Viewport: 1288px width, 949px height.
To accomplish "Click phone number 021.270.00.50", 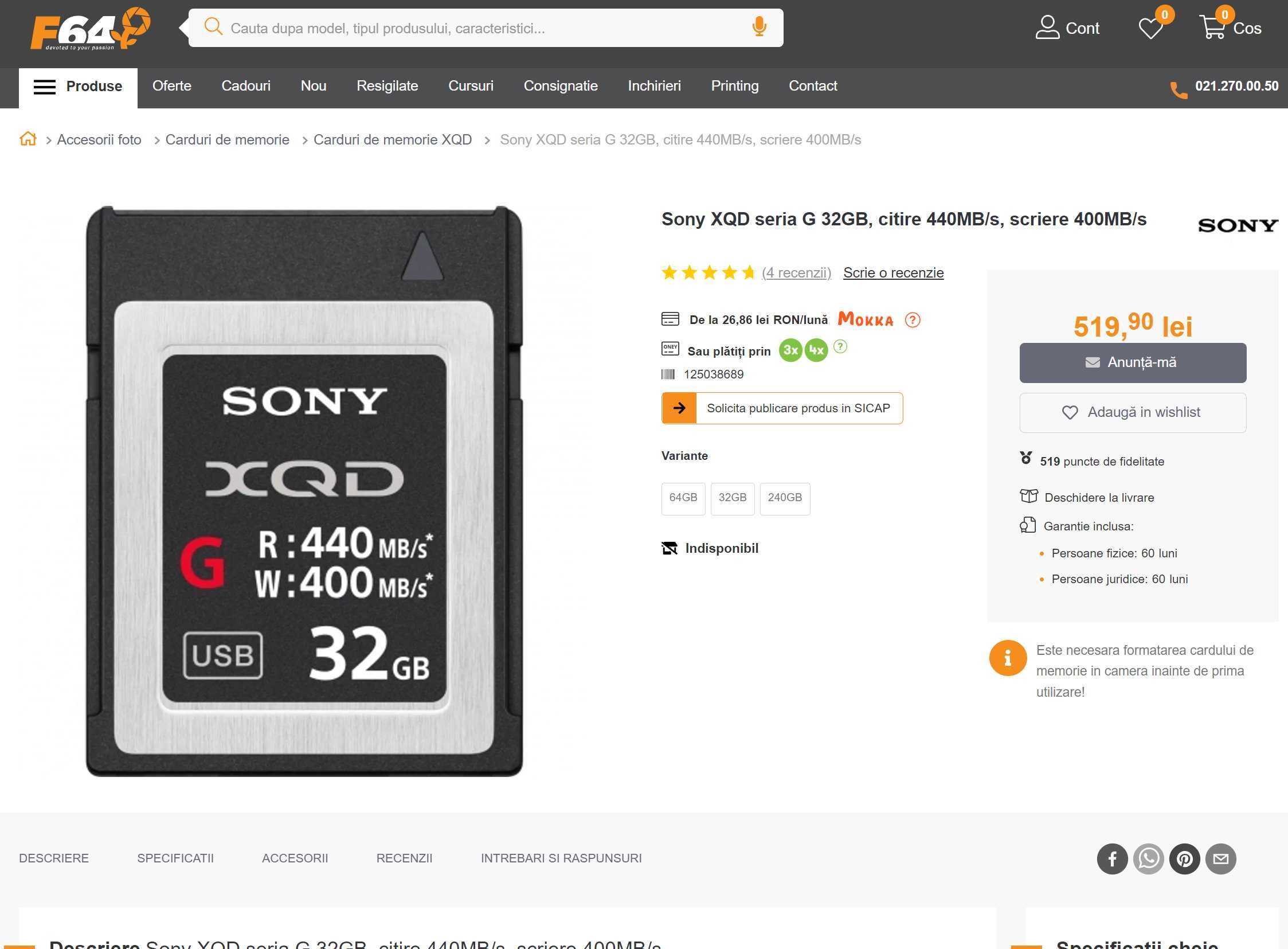I will coord(1237,86).
